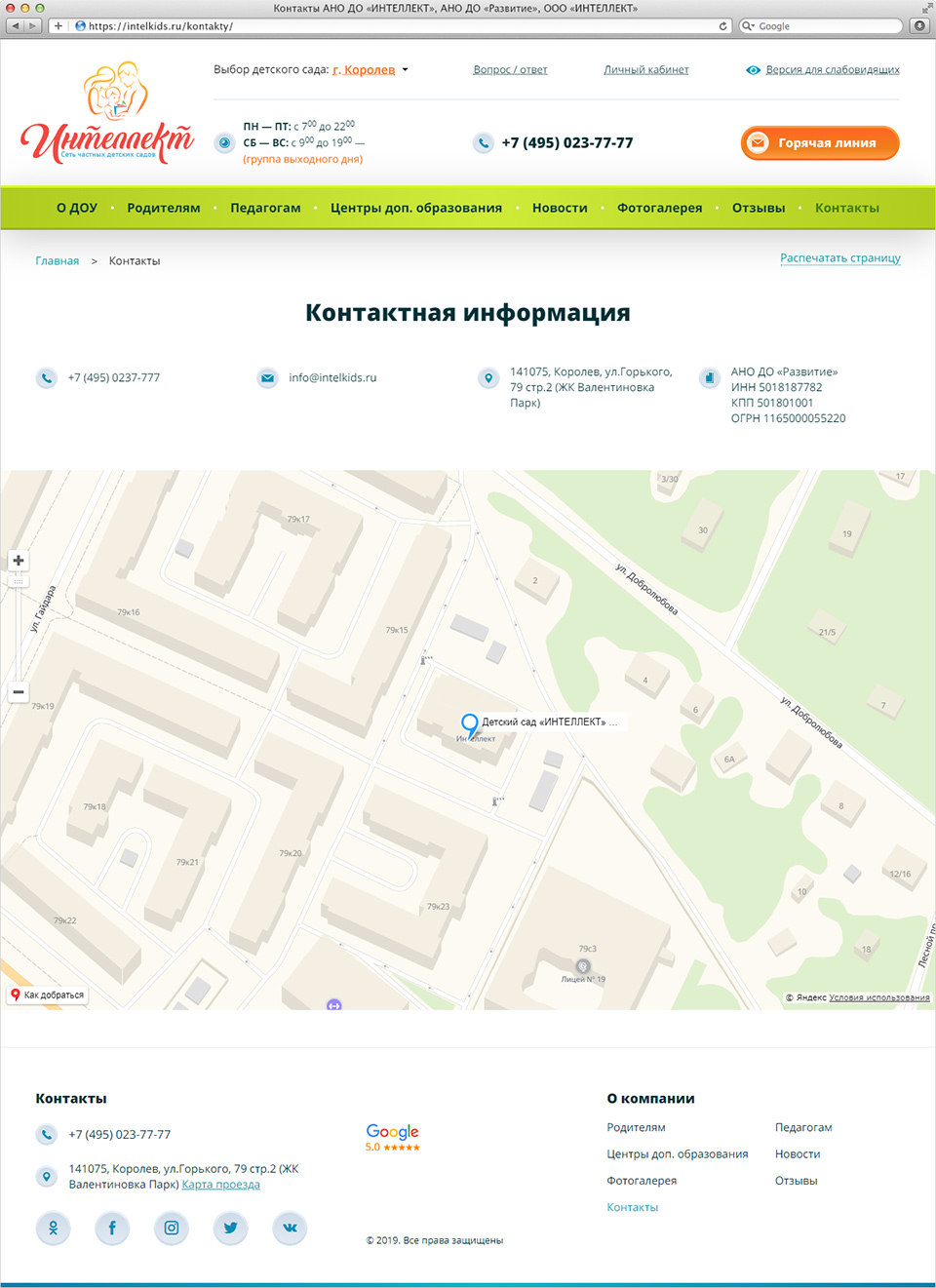936x1288 pixels.
Task: Click the blue map pin for Интеллект kindergarten
Action: pyautogui.click(x=470, y=725)
